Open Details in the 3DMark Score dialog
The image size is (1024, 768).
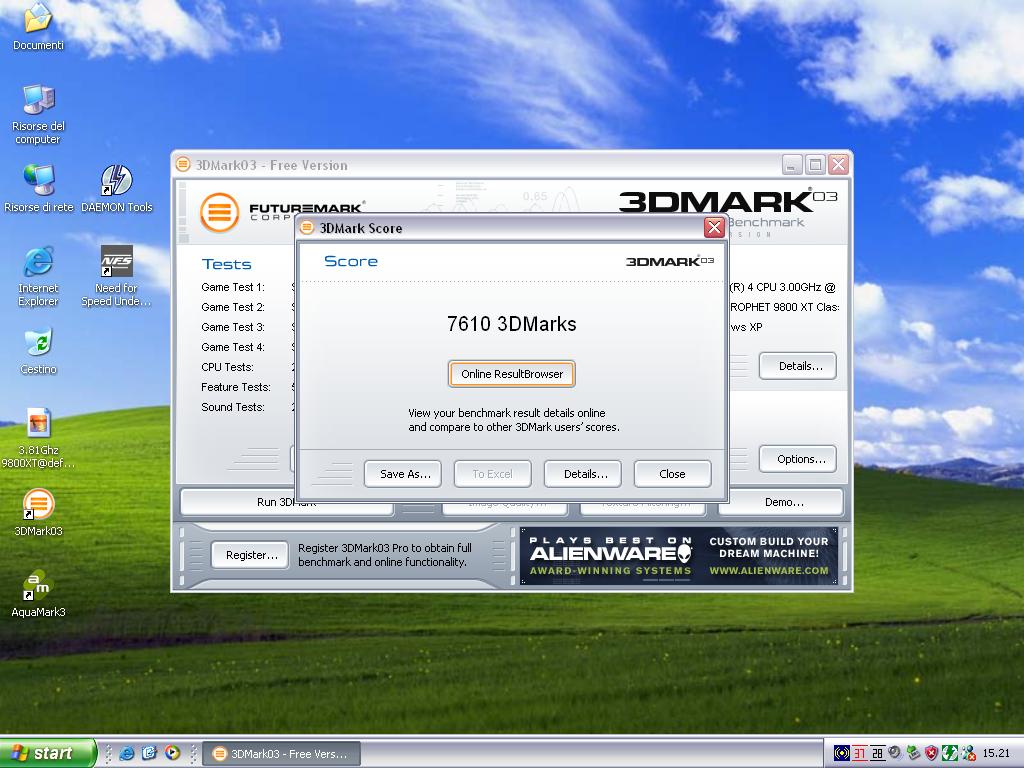coord(585,474)
